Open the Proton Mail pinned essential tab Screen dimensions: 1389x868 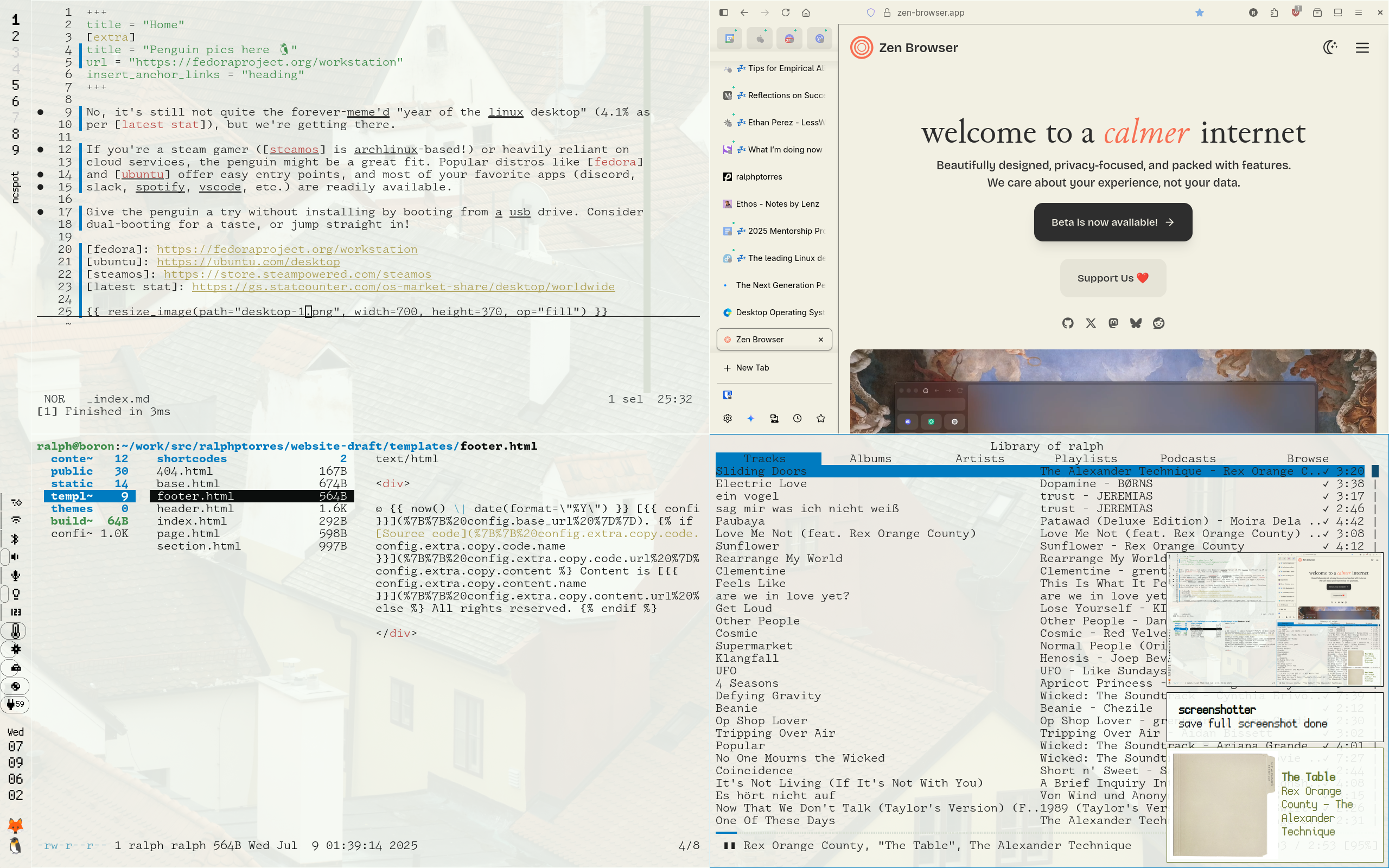(x=790, y=39)
